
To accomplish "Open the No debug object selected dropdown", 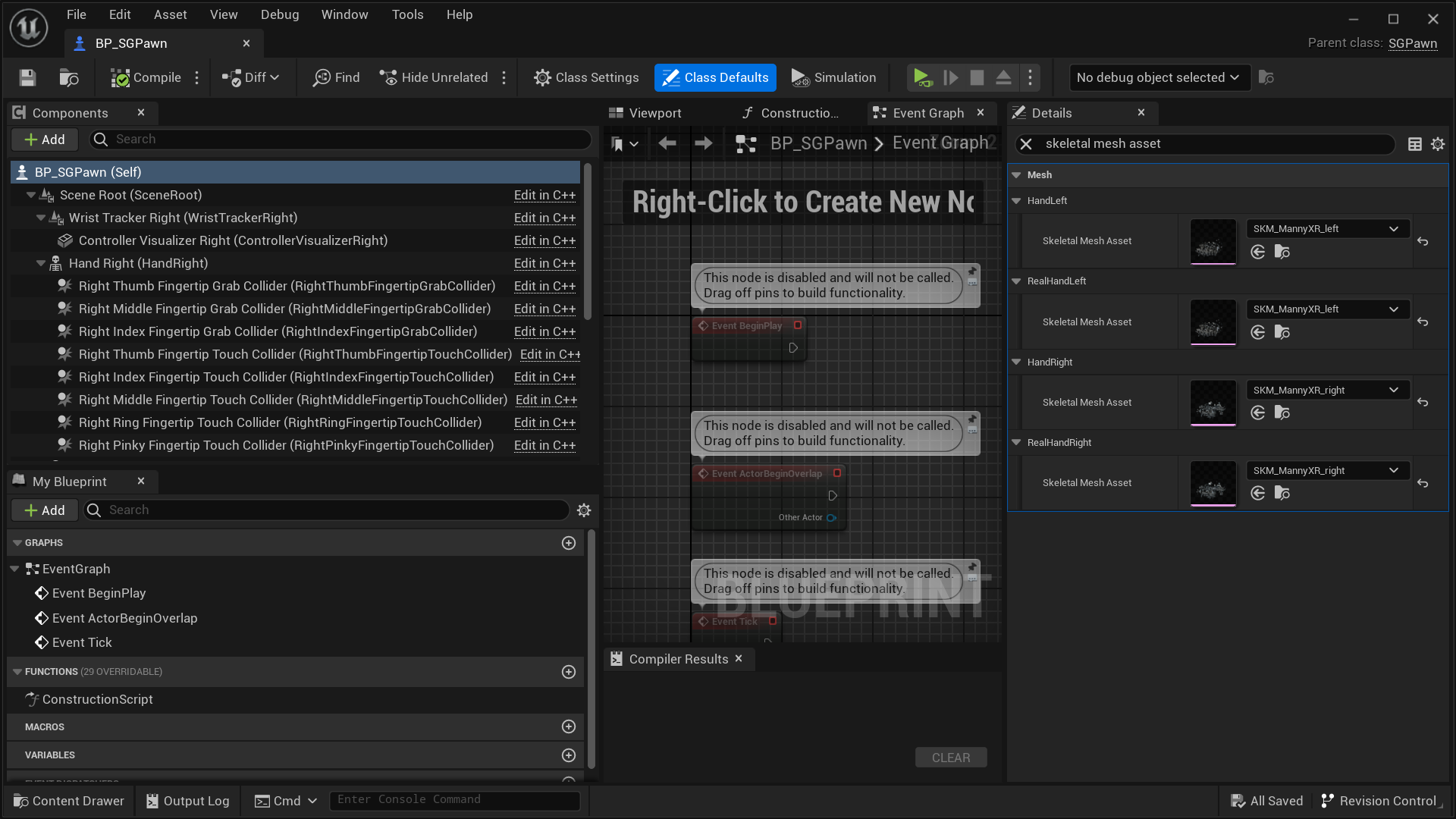I will (1159, 77).
